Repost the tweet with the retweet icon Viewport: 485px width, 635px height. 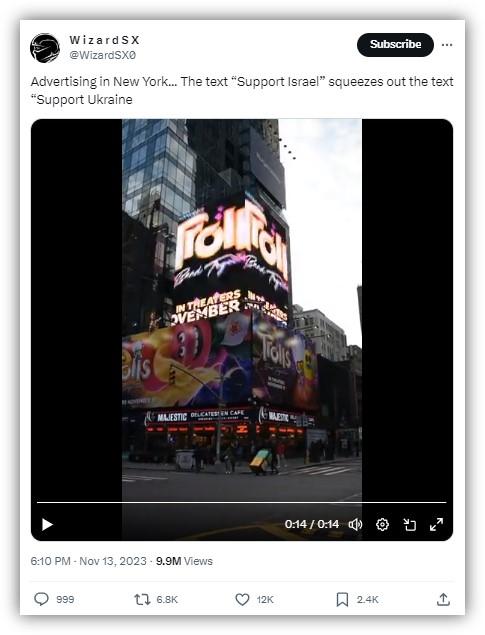(142, 599)
